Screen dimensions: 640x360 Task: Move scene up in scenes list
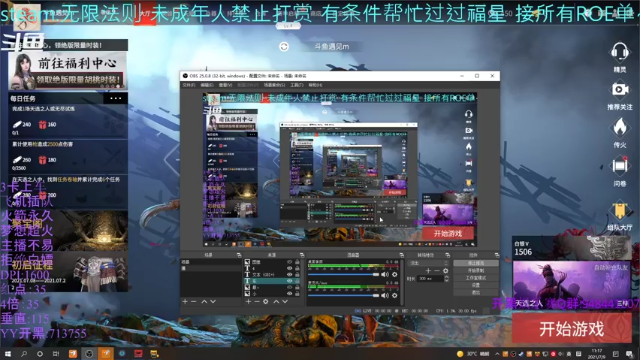[x=204, y=302]
